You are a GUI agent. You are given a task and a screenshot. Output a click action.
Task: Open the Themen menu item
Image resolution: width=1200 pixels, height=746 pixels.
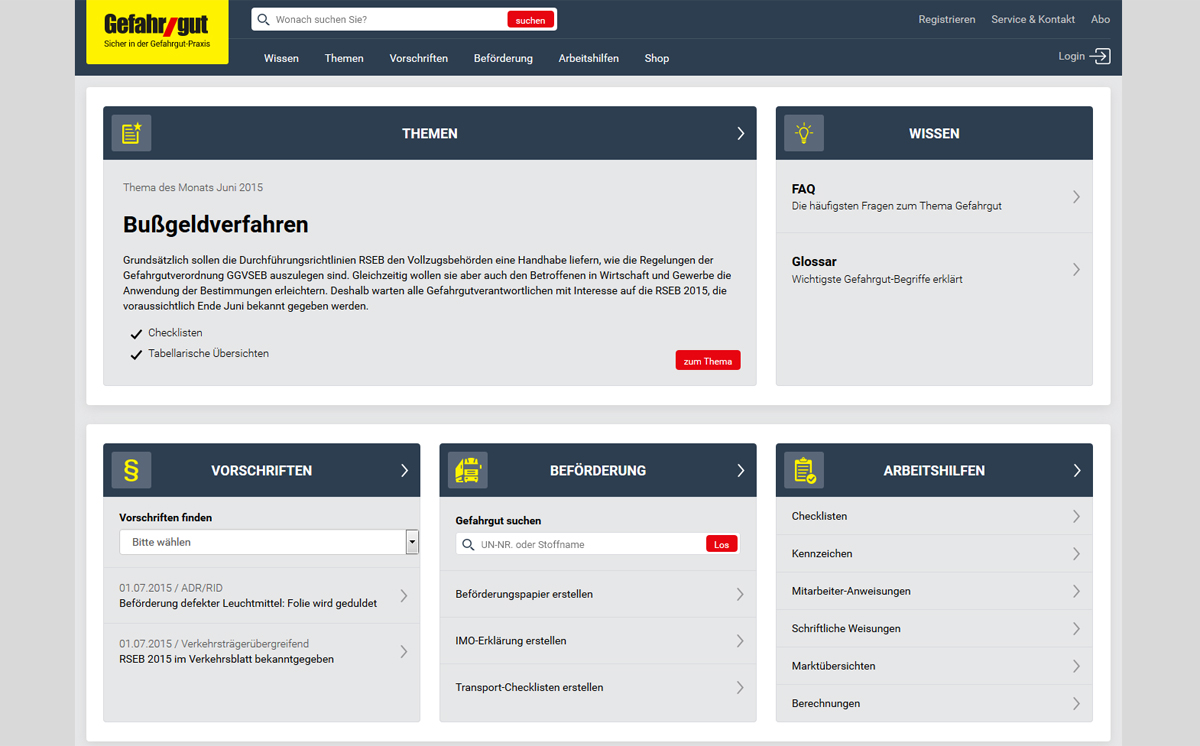[344, 58]
